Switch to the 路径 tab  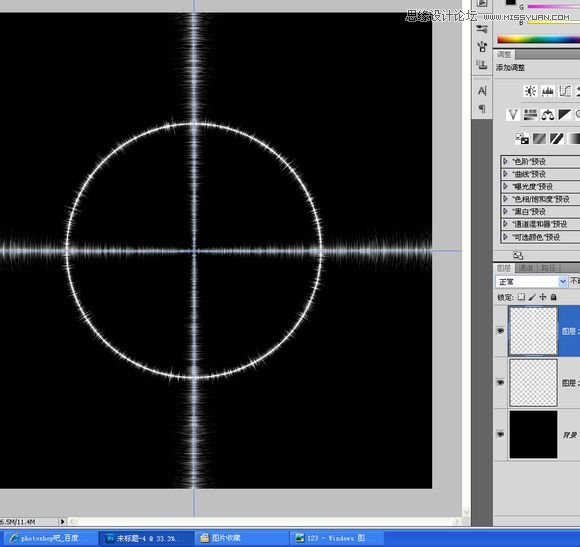(x=548, y=268)
